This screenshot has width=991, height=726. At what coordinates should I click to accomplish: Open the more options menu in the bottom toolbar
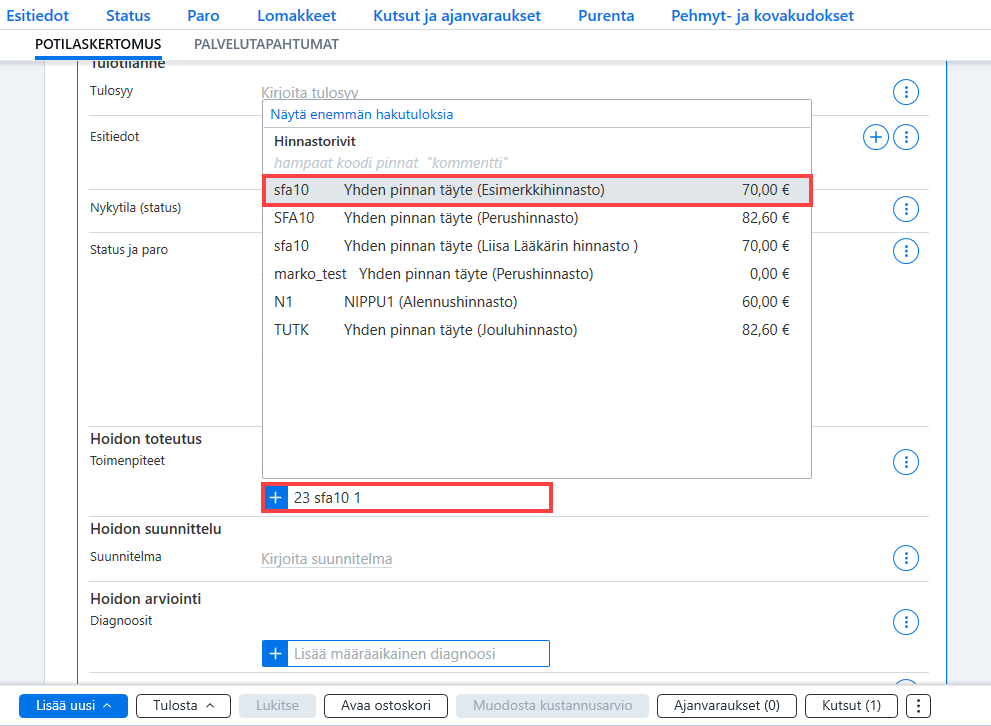[918, 706]
